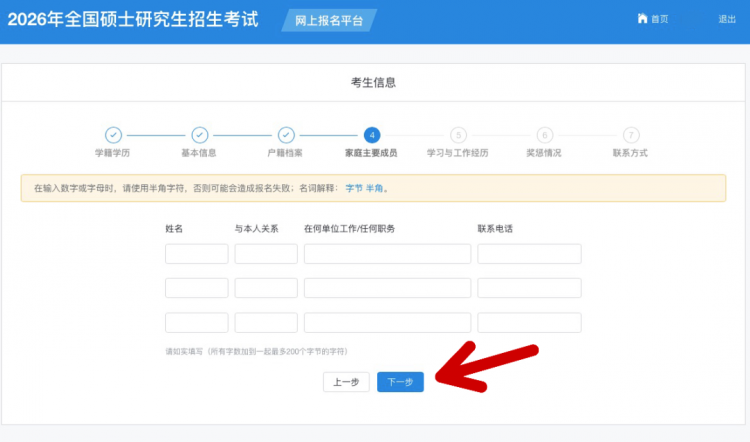Go to the 户籍档案 step checkmark circle

click(285, 135)
